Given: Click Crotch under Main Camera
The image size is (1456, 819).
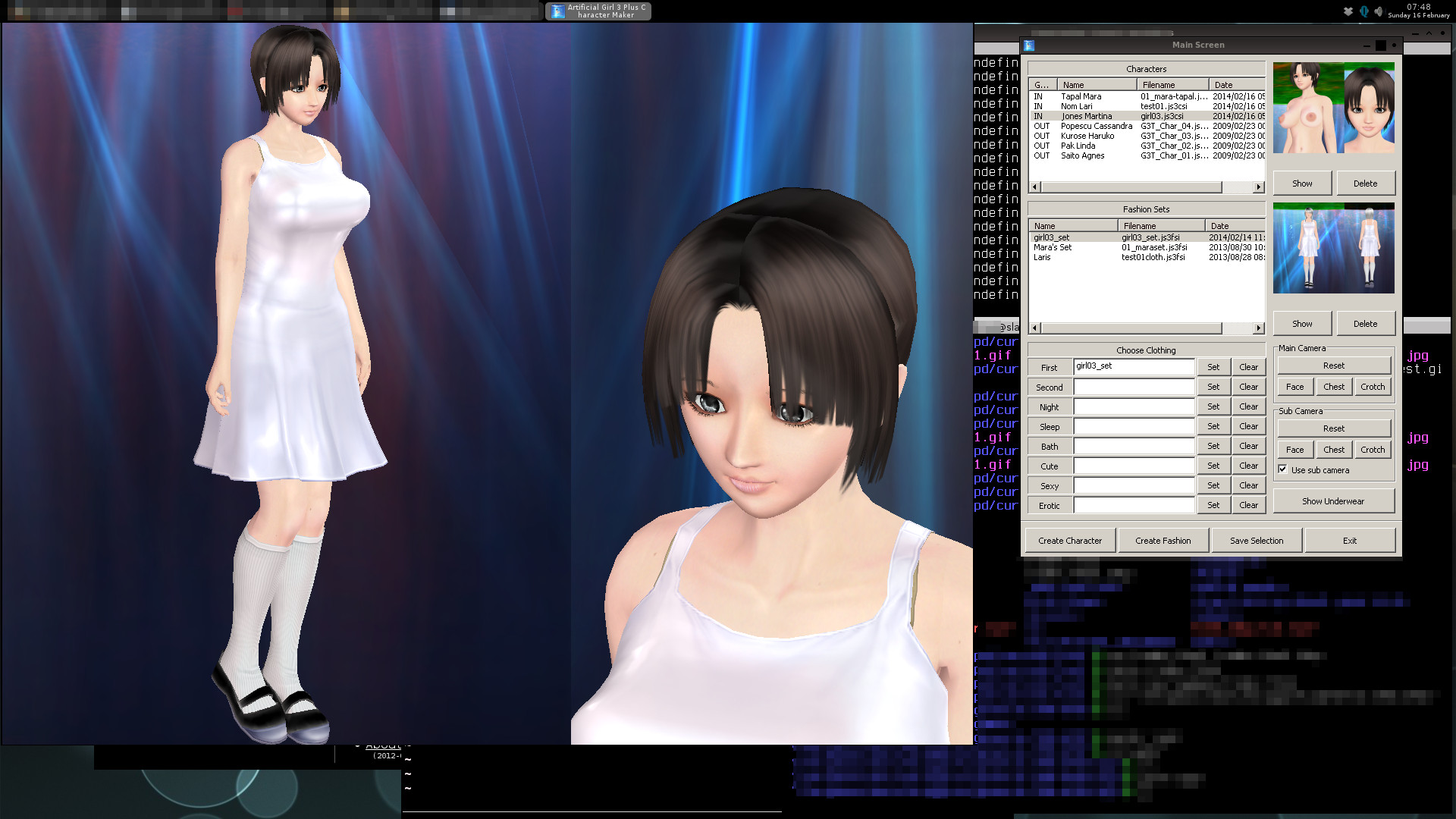Looking at the screenshot, I should [1373, 387].
